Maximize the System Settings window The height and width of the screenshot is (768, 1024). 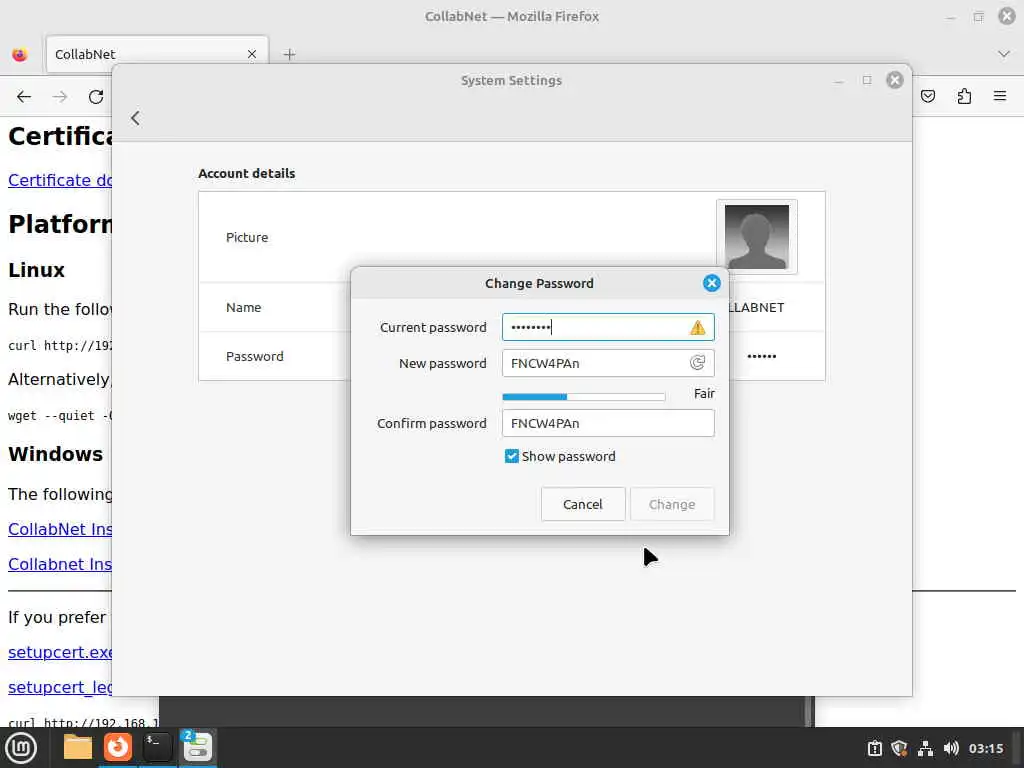tap(867, 80)
